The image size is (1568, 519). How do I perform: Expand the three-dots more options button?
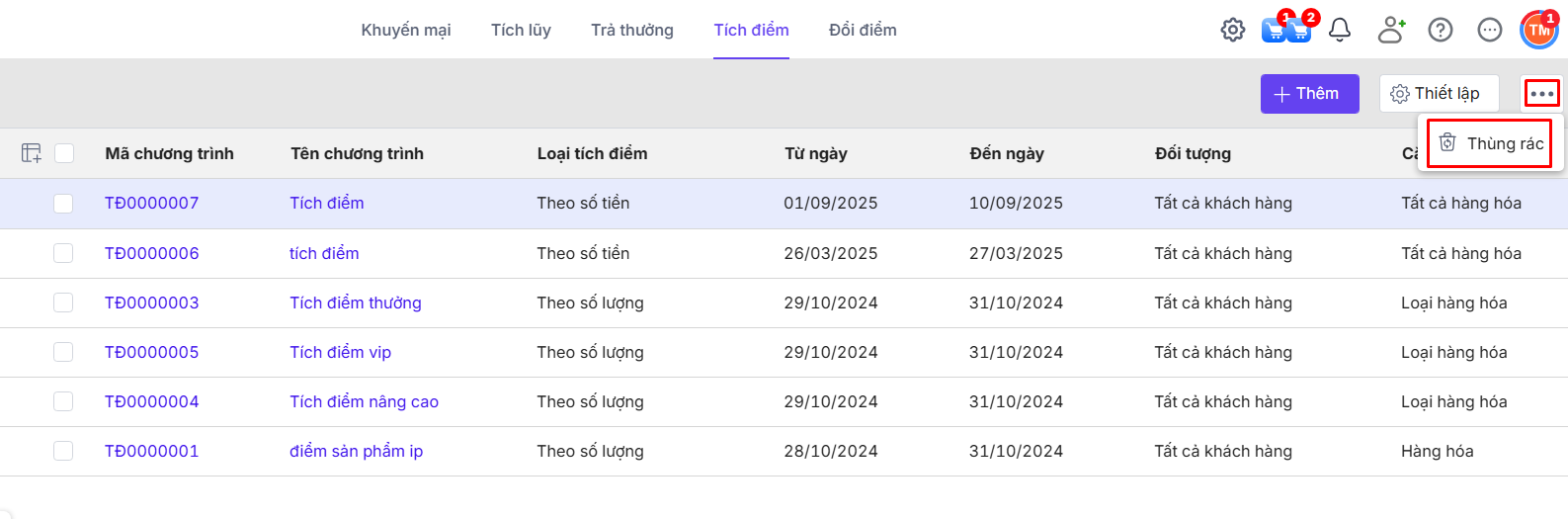pyautogui.click(x=1541, y=94)
